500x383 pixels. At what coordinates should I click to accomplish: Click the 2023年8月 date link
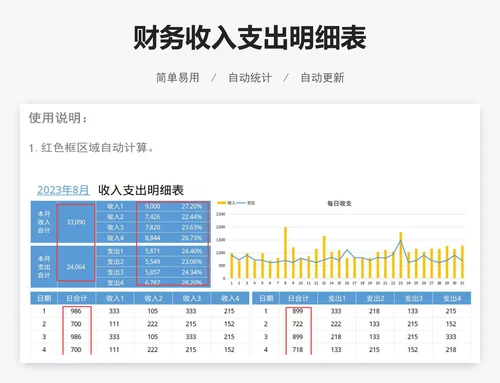tap(63, 190)
